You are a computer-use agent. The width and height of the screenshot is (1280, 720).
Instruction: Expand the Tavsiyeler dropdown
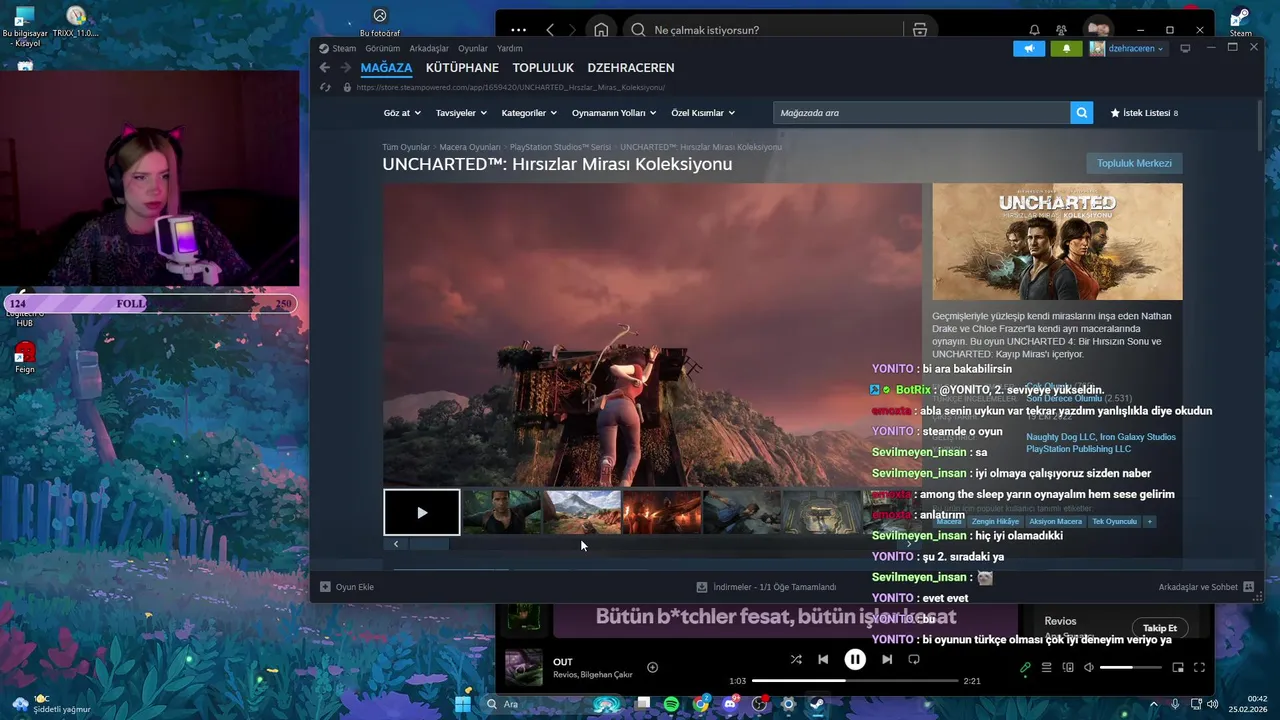(461, 113)
